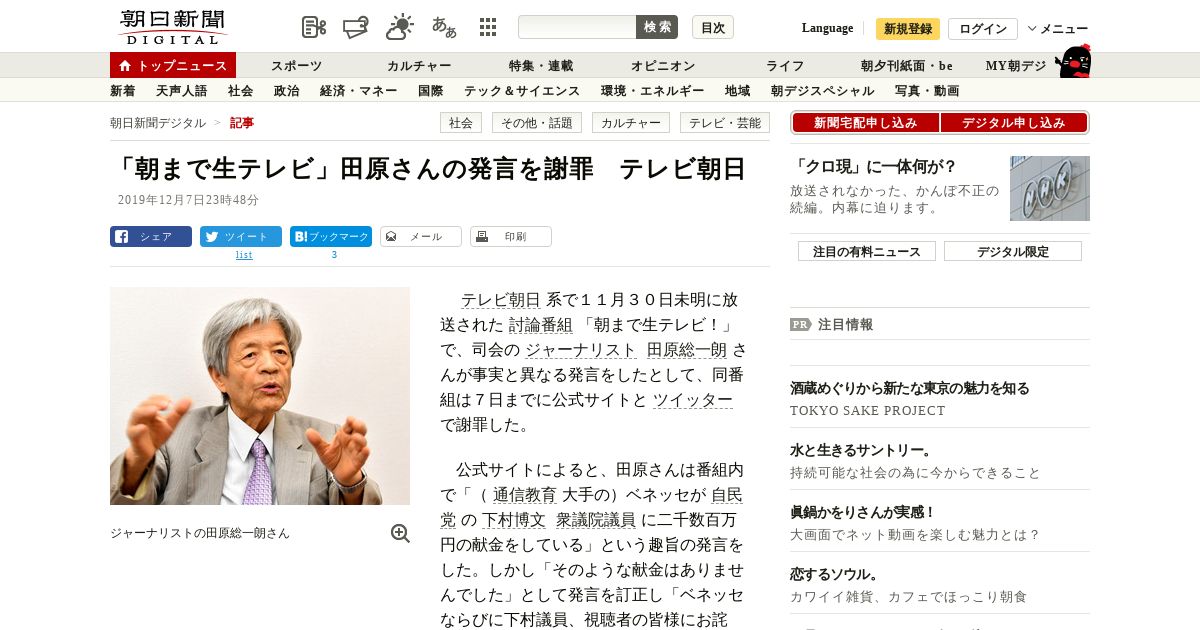
Task: Click 新聞宅配申し込み button
Action: tap(866, 123)
